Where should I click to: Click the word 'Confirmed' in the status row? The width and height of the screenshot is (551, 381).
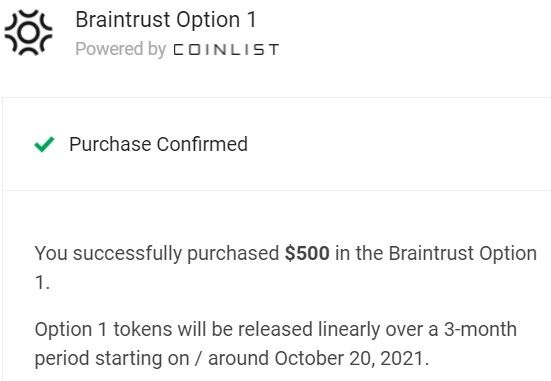pyautogui.click(x=202, y=144)
